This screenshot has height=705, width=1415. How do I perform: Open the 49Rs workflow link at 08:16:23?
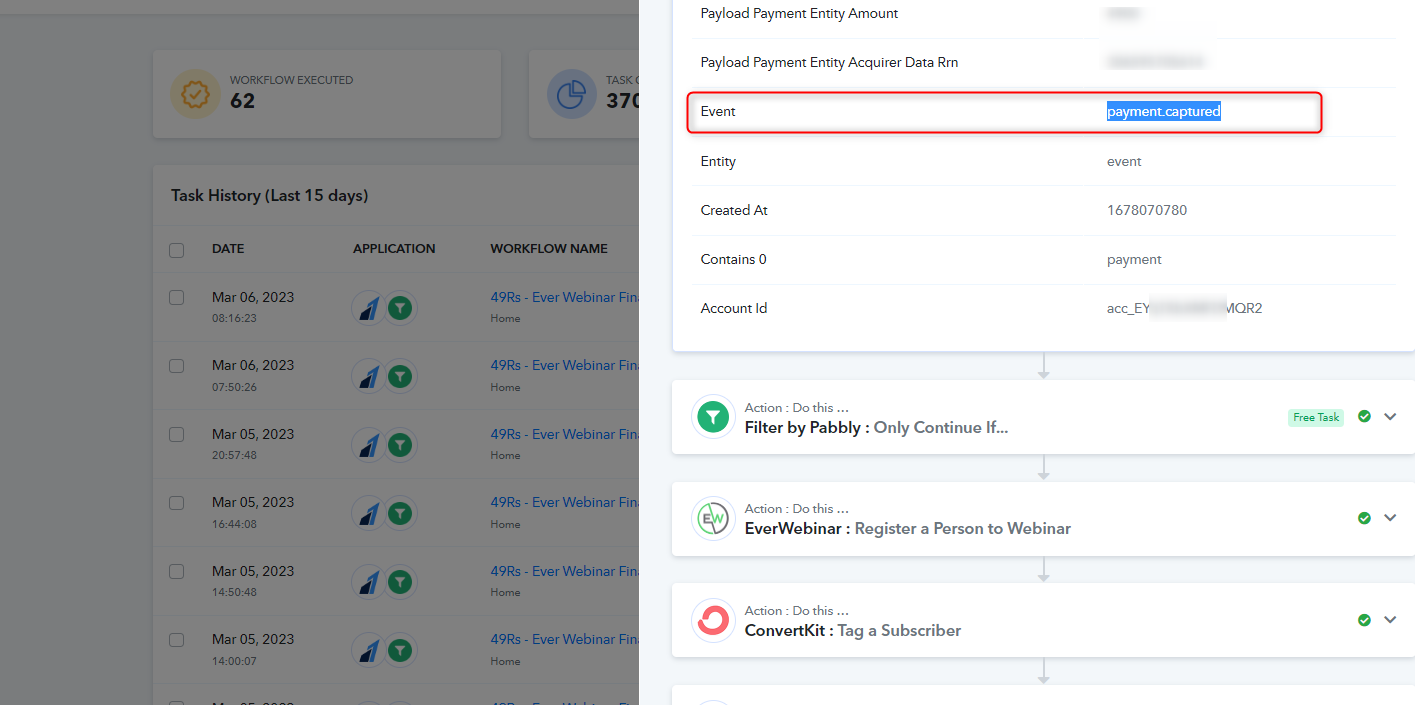[x=565, y=297]
